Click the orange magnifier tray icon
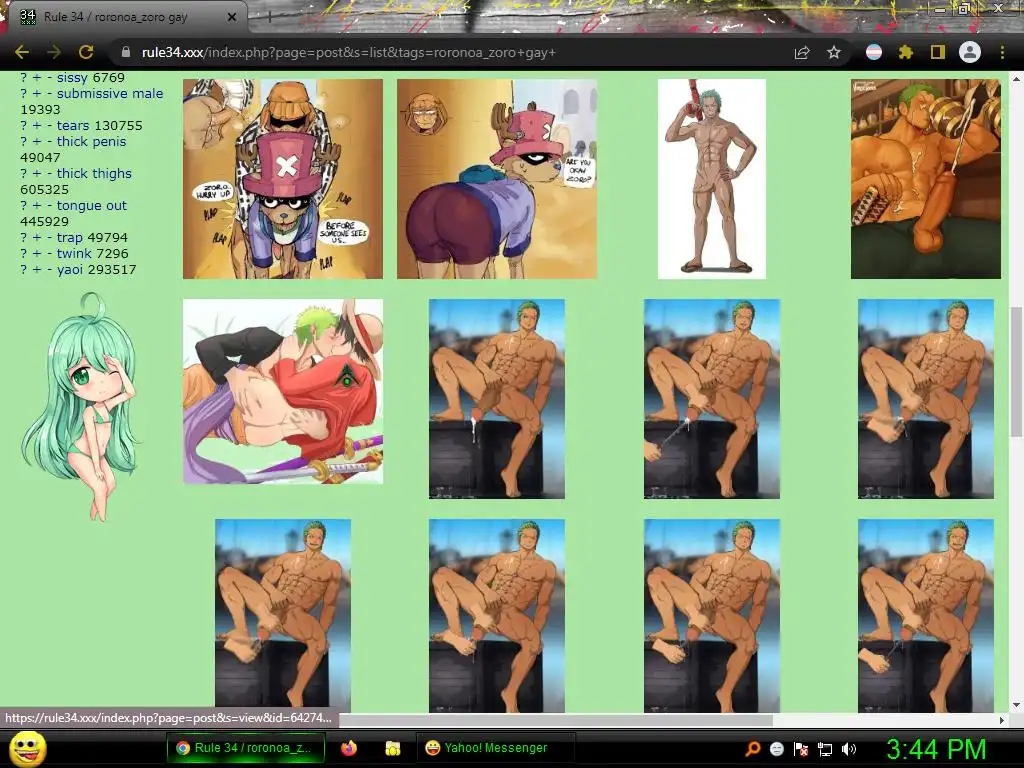 [x=752, y=749]
